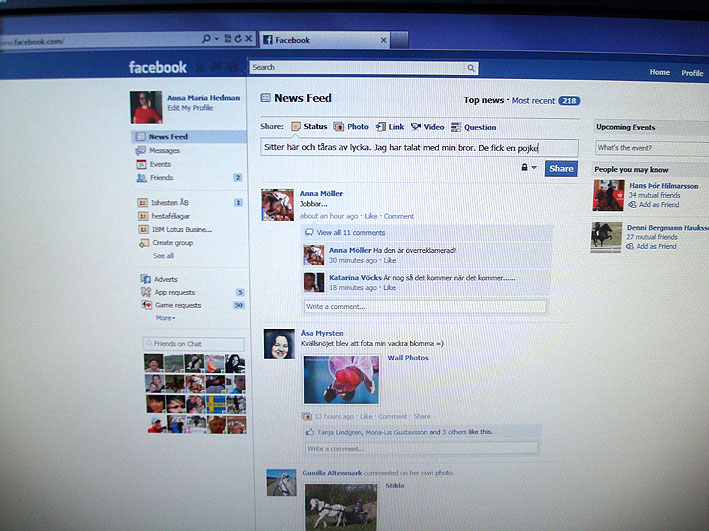Select Top news feed view
This screenshot has width=709, height=531.
click(484, 100)
